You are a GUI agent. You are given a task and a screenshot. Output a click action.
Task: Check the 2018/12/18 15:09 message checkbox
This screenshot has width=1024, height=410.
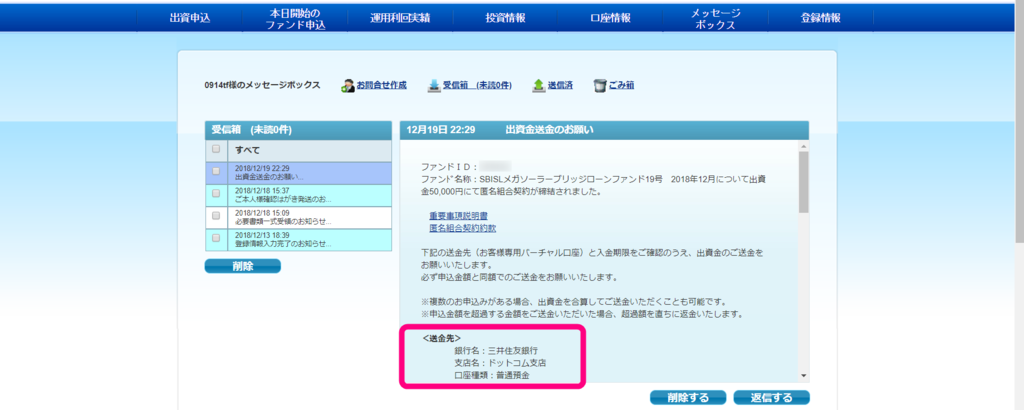coord(216,216)
